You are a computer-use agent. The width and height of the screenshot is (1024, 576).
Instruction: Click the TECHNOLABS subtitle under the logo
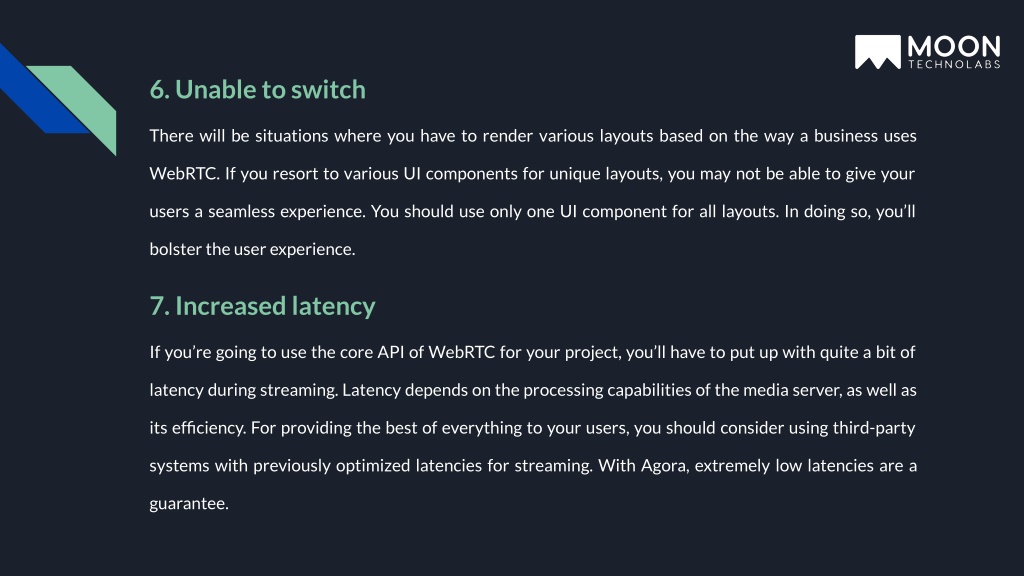click(x=954, y=64)
